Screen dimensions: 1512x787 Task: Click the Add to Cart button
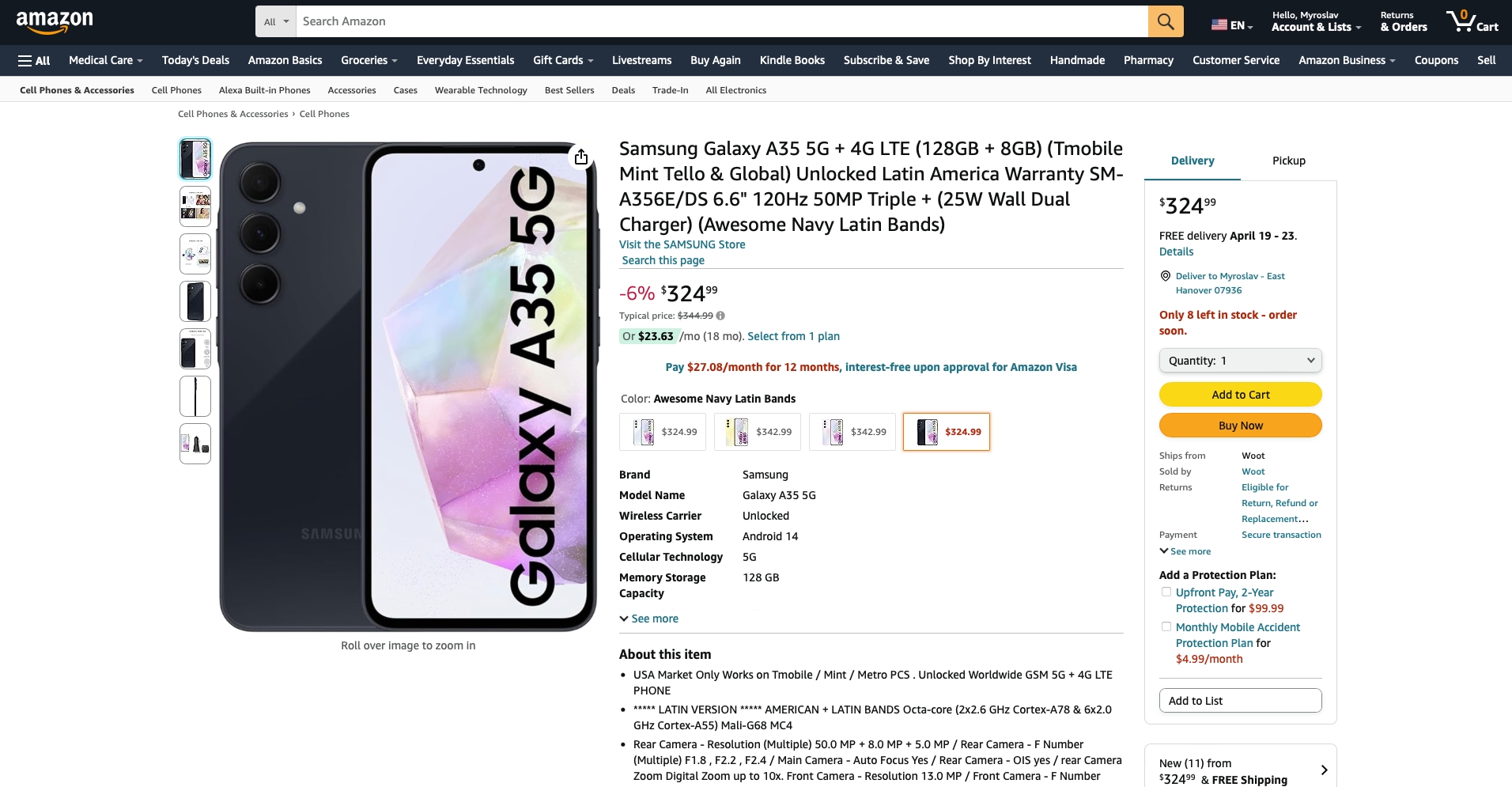pos(1240,395)
